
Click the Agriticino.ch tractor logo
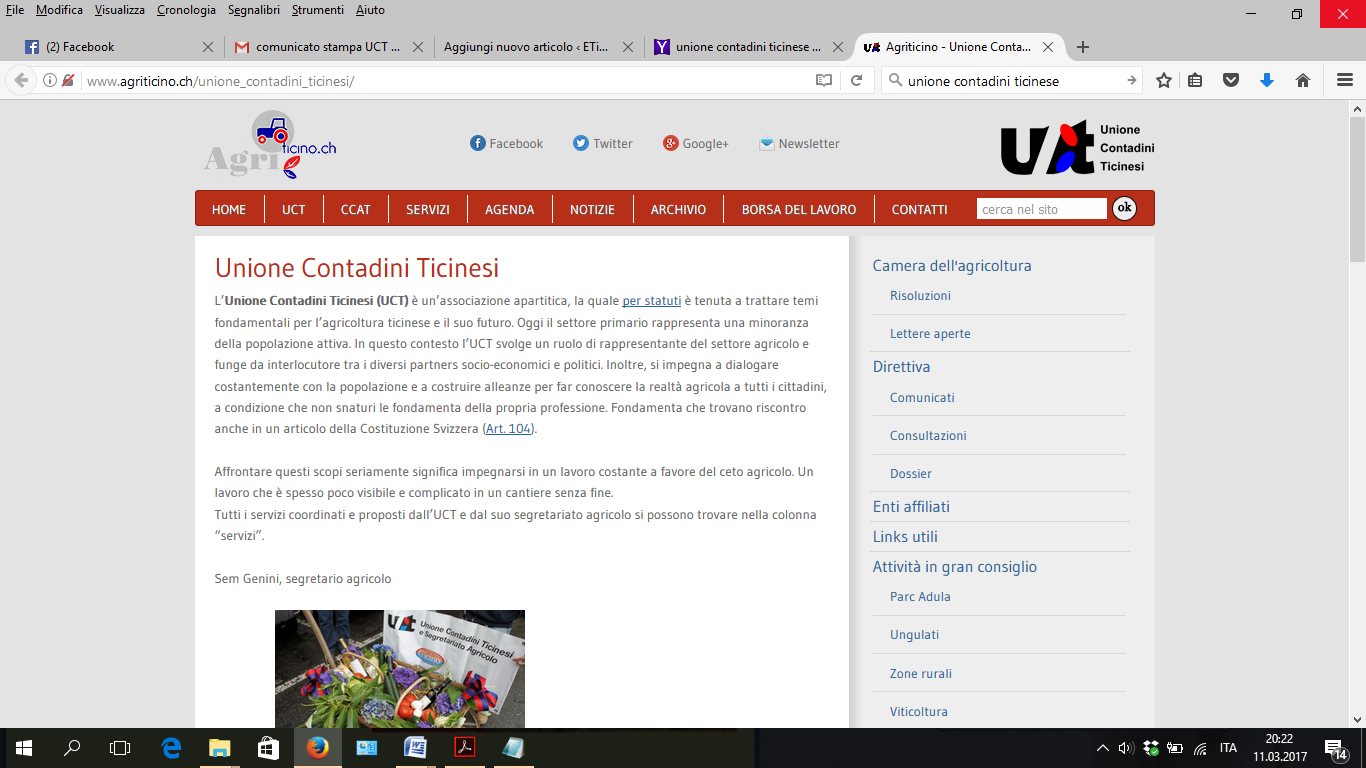[270, 145]
